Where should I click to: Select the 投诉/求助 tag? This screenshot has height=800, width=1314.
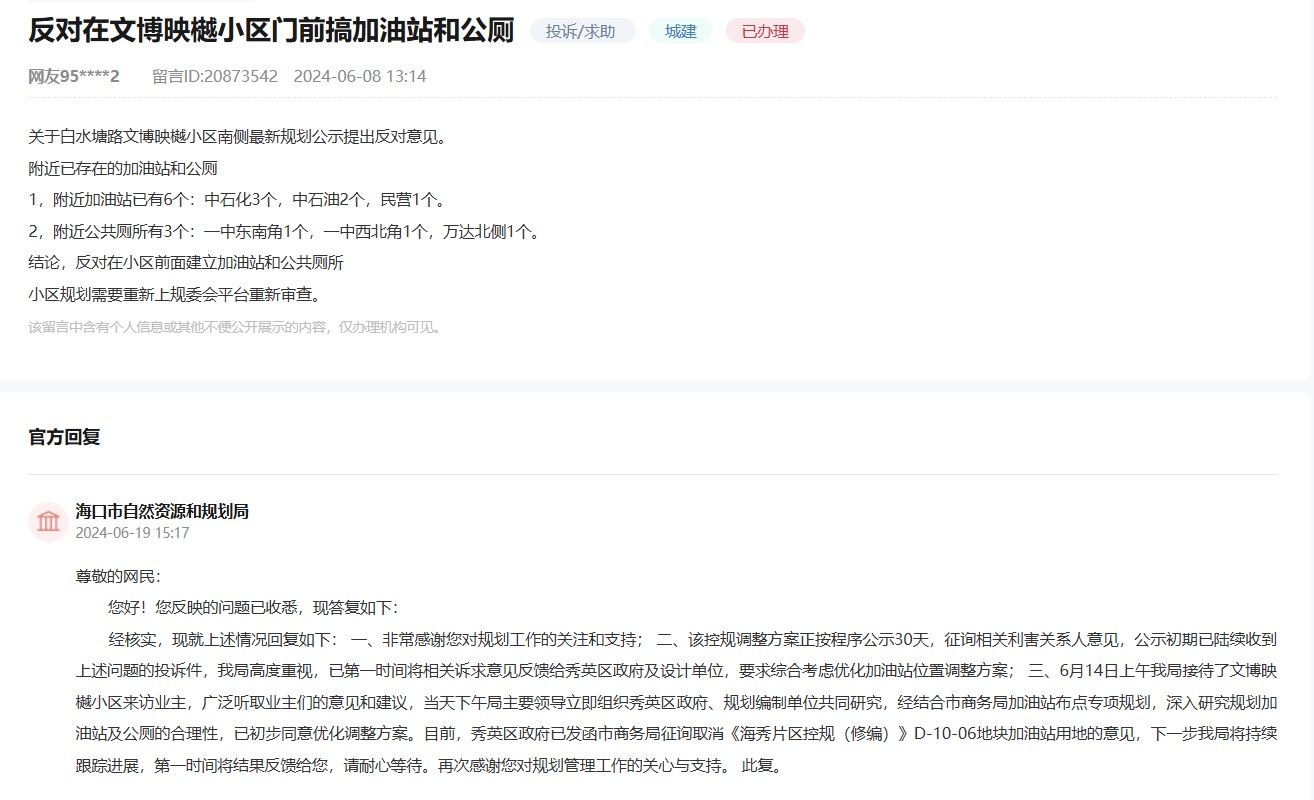point(582,31)
